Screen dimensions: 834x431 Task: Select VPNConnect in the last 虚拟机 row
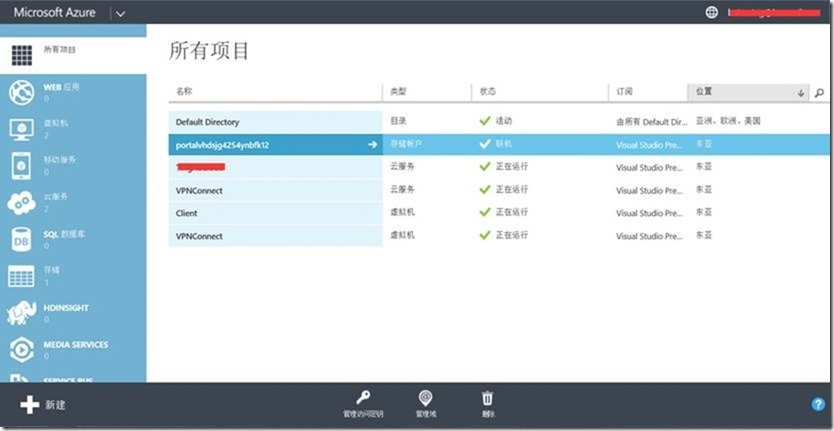tap(199, 236)
